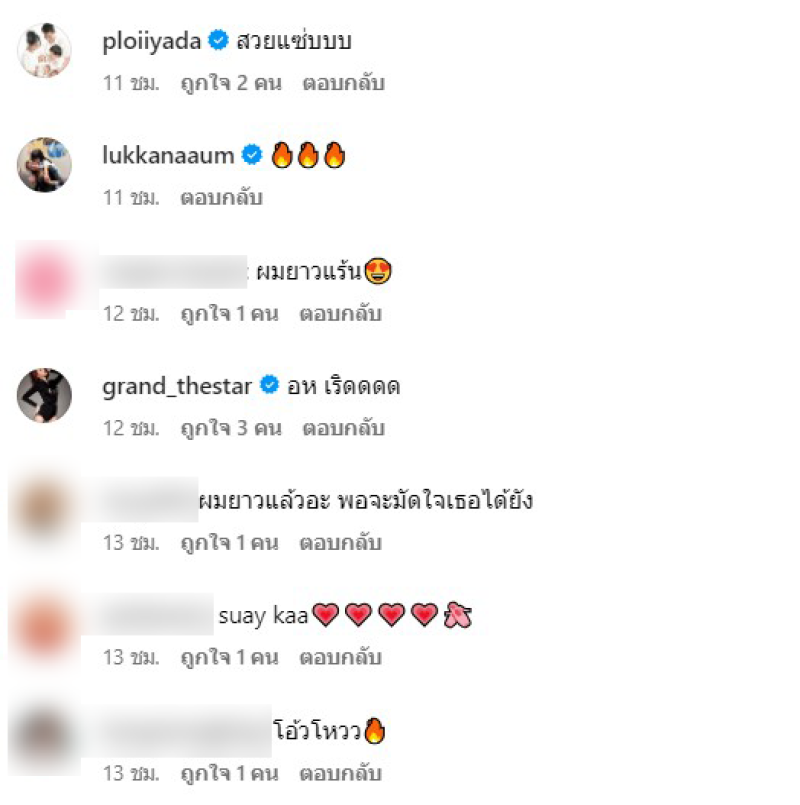View the 3 likes on grand_thestar's comment

pos(231,428)
